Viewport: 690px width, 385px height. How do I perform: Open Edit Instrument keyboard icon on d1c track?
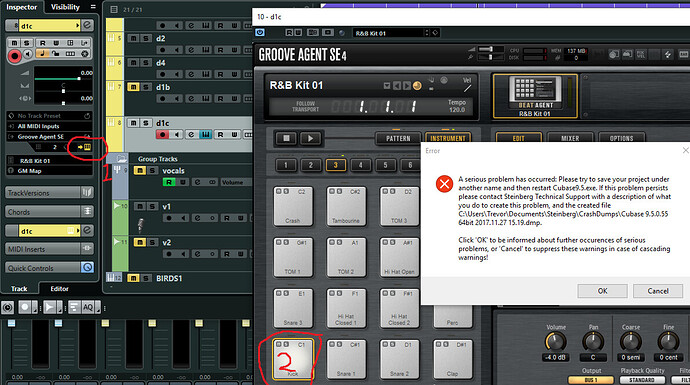pos(206,135)
